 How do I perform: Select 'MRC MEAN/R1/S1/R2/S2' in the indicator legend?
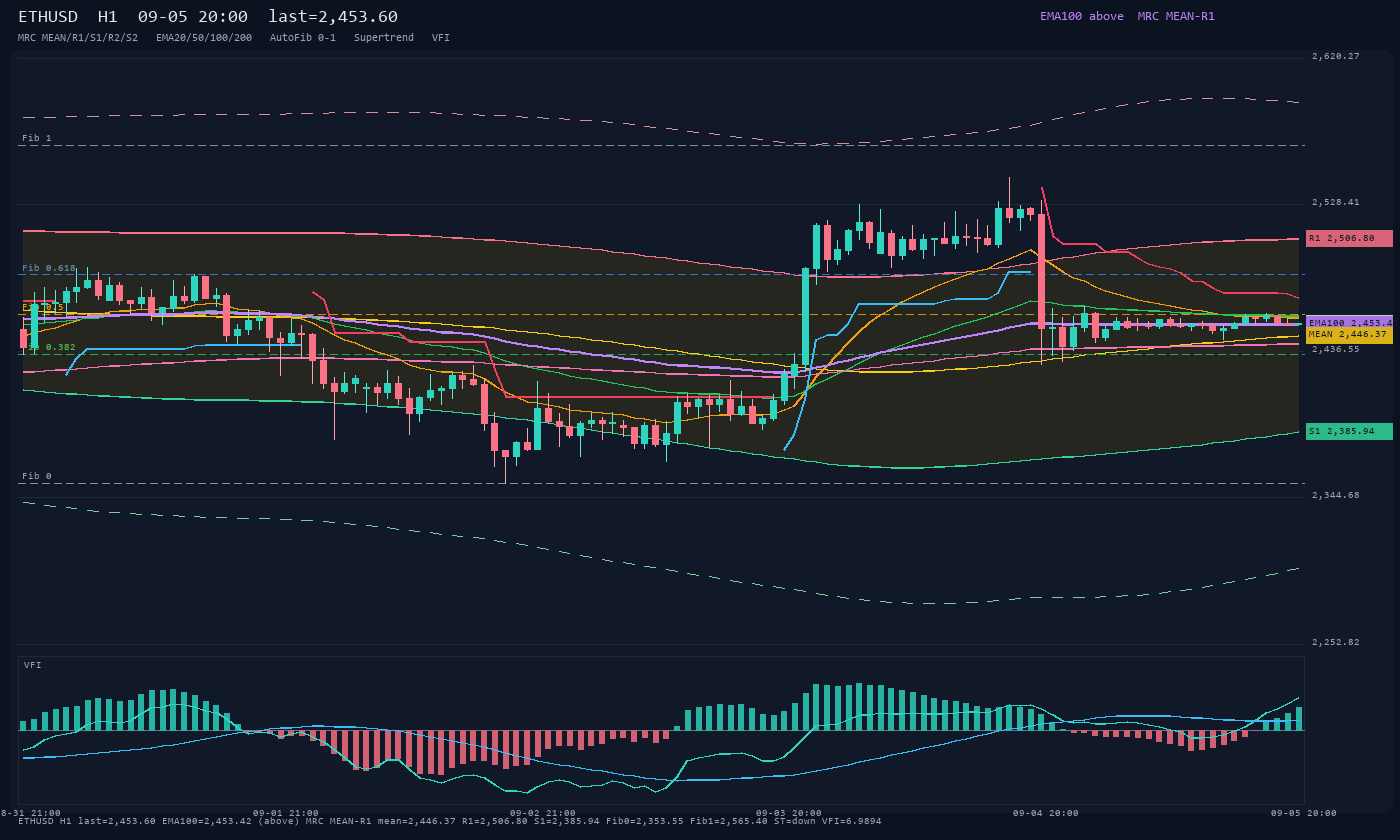pos(78,37)
